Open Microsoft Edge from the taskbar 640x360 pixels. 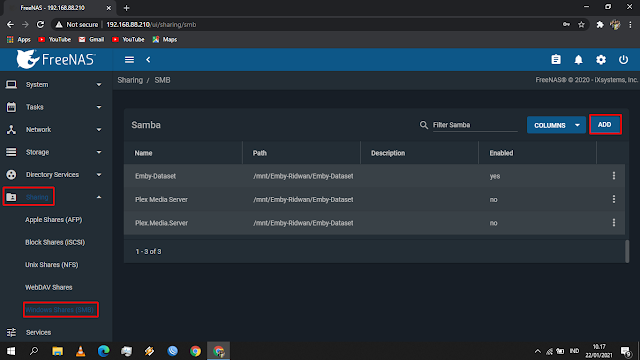click(x=103, y=351)
